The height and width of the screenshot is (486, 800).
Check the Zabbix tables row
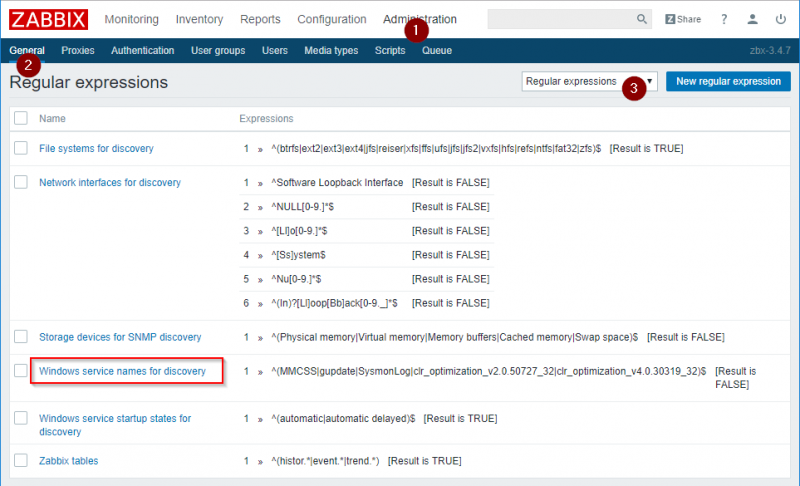point(21,461)
